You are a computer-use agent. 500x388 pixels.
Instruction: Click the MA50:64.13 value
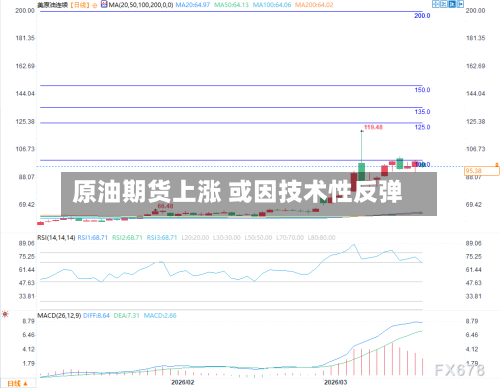pos(231,5)
